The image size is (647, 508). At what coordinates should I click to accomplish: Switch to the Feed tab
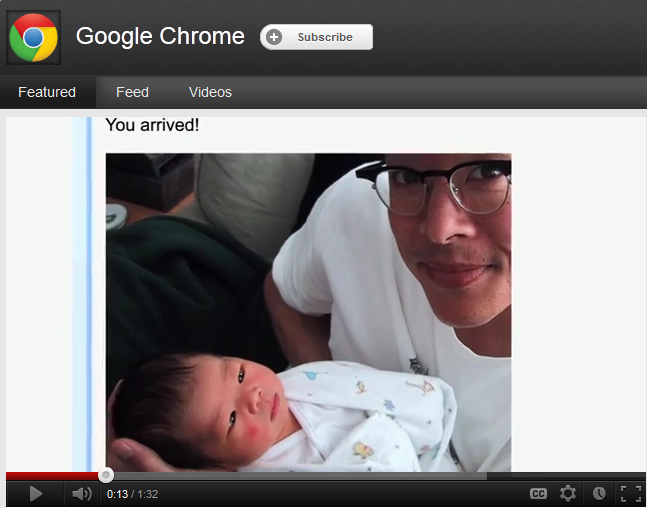[132, 92]
